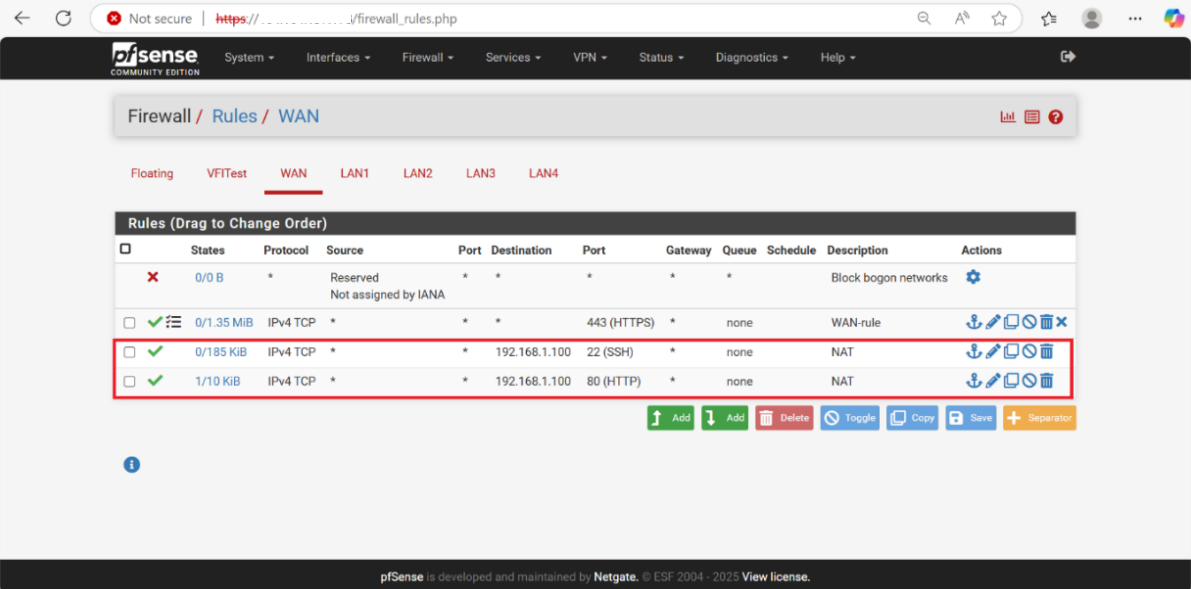The width and height of the screenshot is (1191, 589).
Task: Add this page to browser favorites star
Action: coord(999,18)
